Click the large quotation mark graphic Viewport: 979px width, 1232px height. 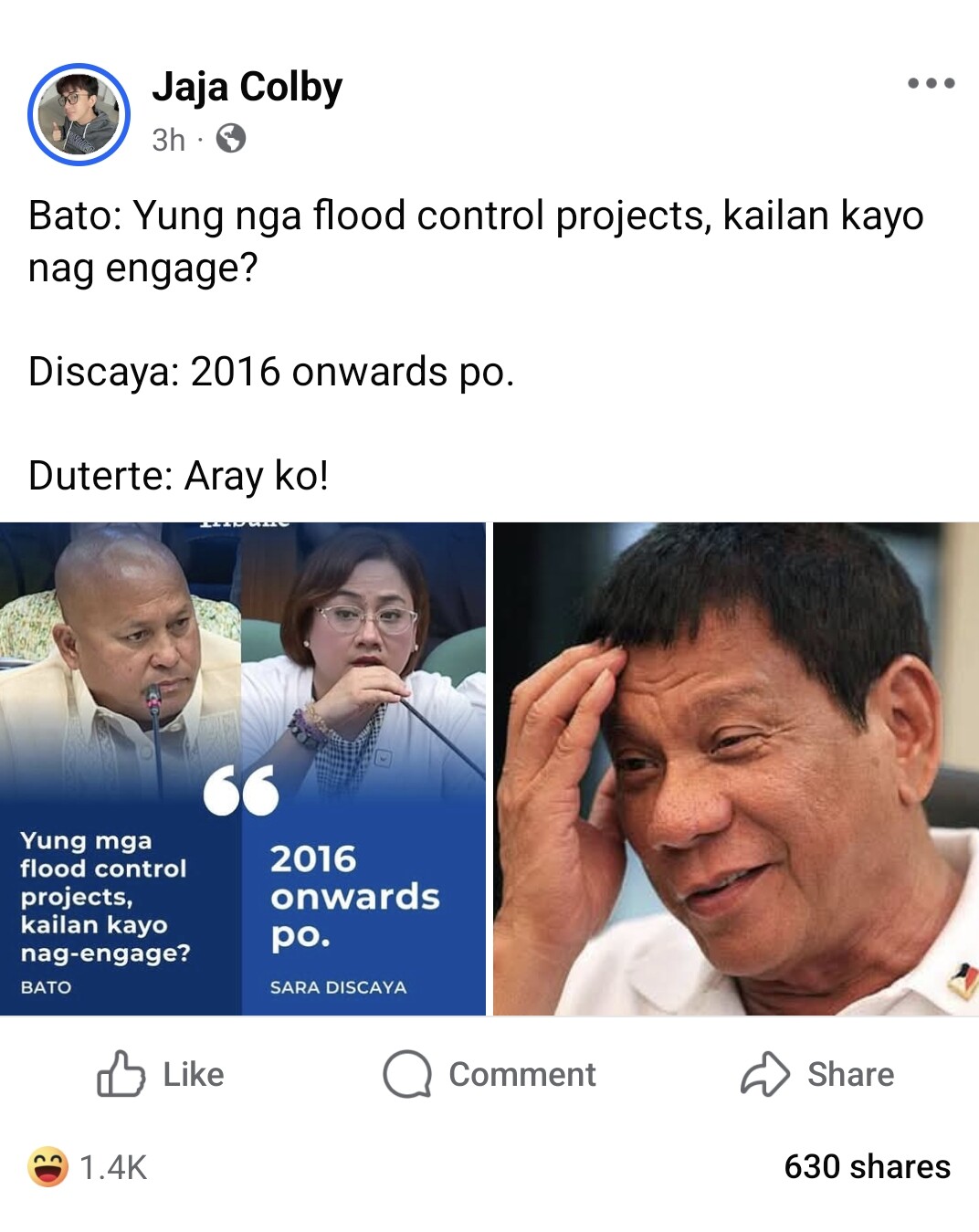[241, 790]
